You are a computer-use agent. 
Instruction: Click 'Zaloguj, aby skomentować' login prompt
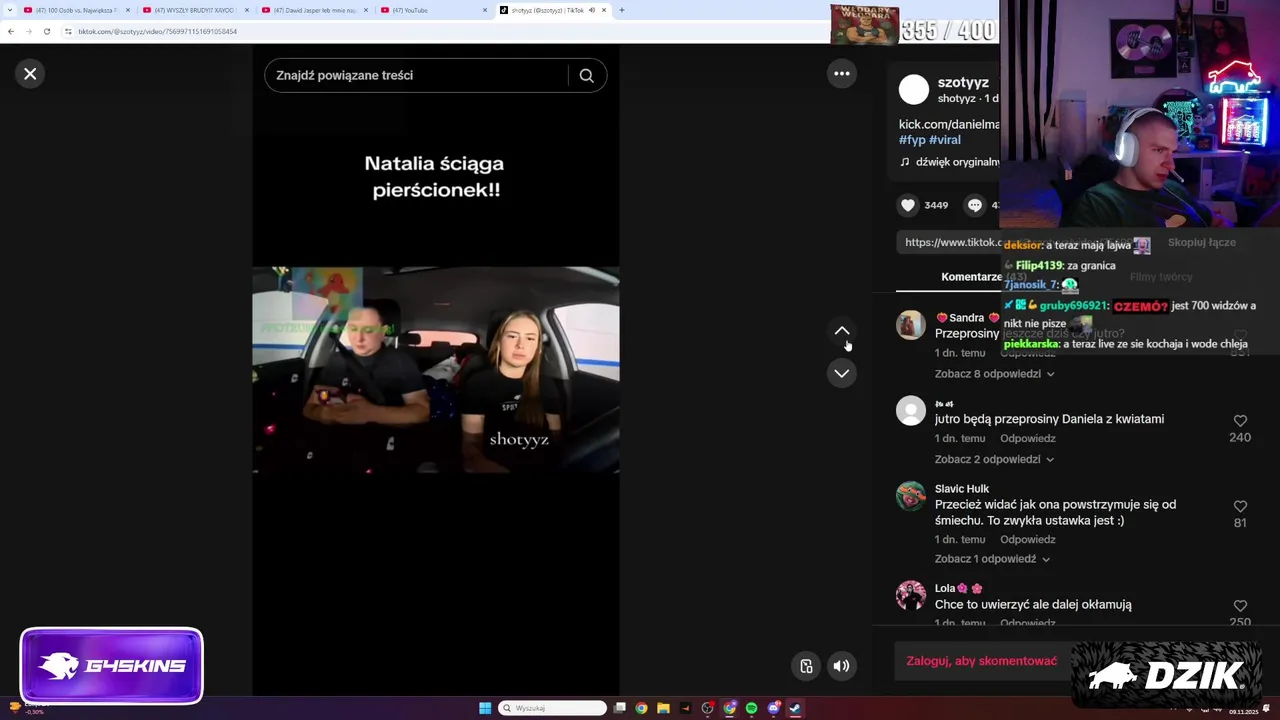click(x=982, y=661)
